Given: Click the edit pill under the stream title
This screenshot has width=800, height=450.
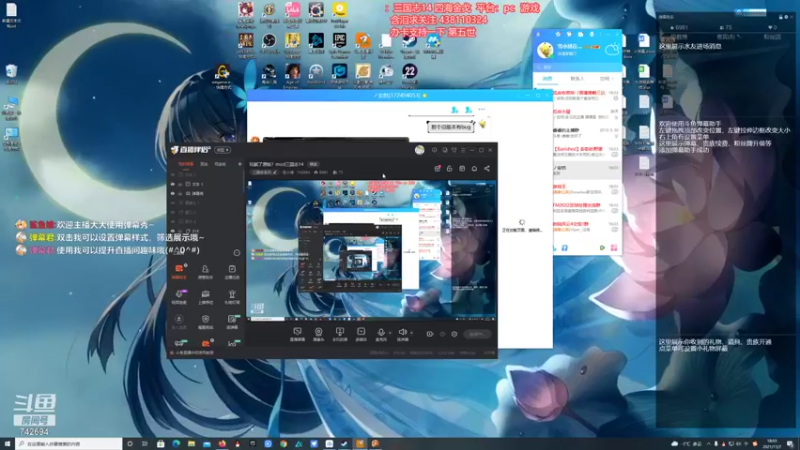Looking at the screenshot, I should [x=265, y=172].
